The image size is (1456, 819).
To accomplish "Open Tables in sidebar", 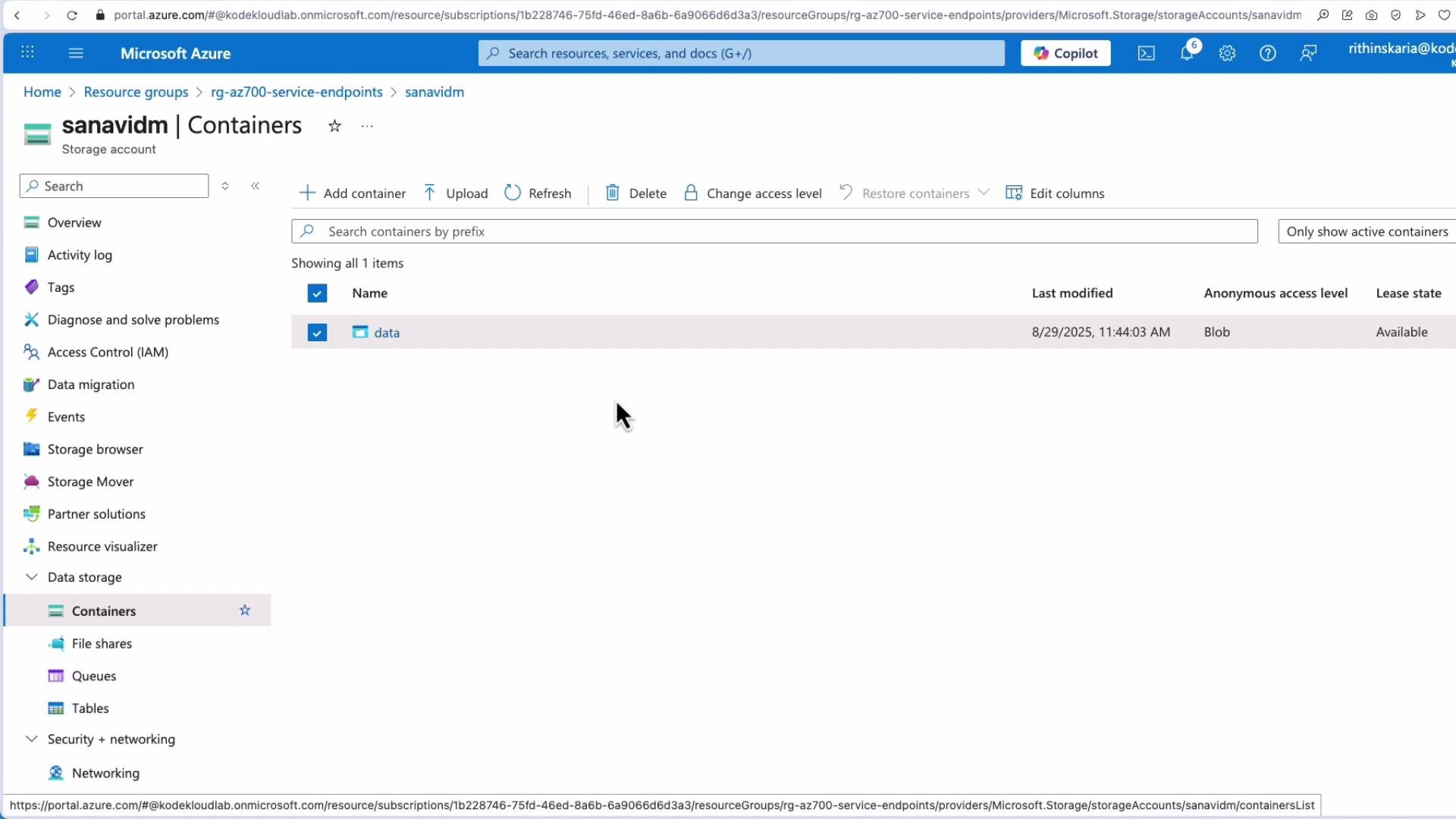I will [x=90, y=708].
